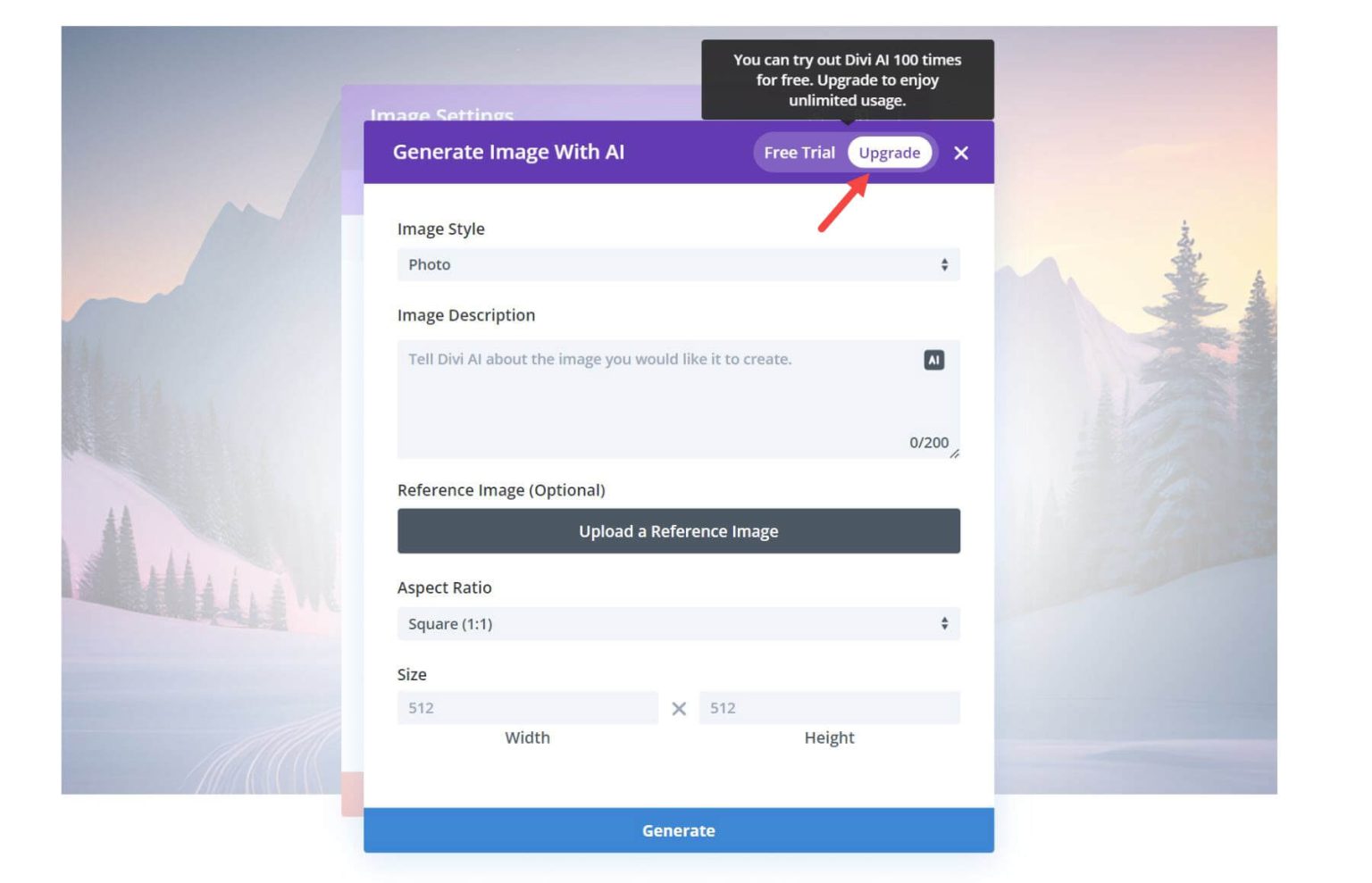Click inside the Height input field
The height and width of the screenshot is (883, 1372).
828,707
